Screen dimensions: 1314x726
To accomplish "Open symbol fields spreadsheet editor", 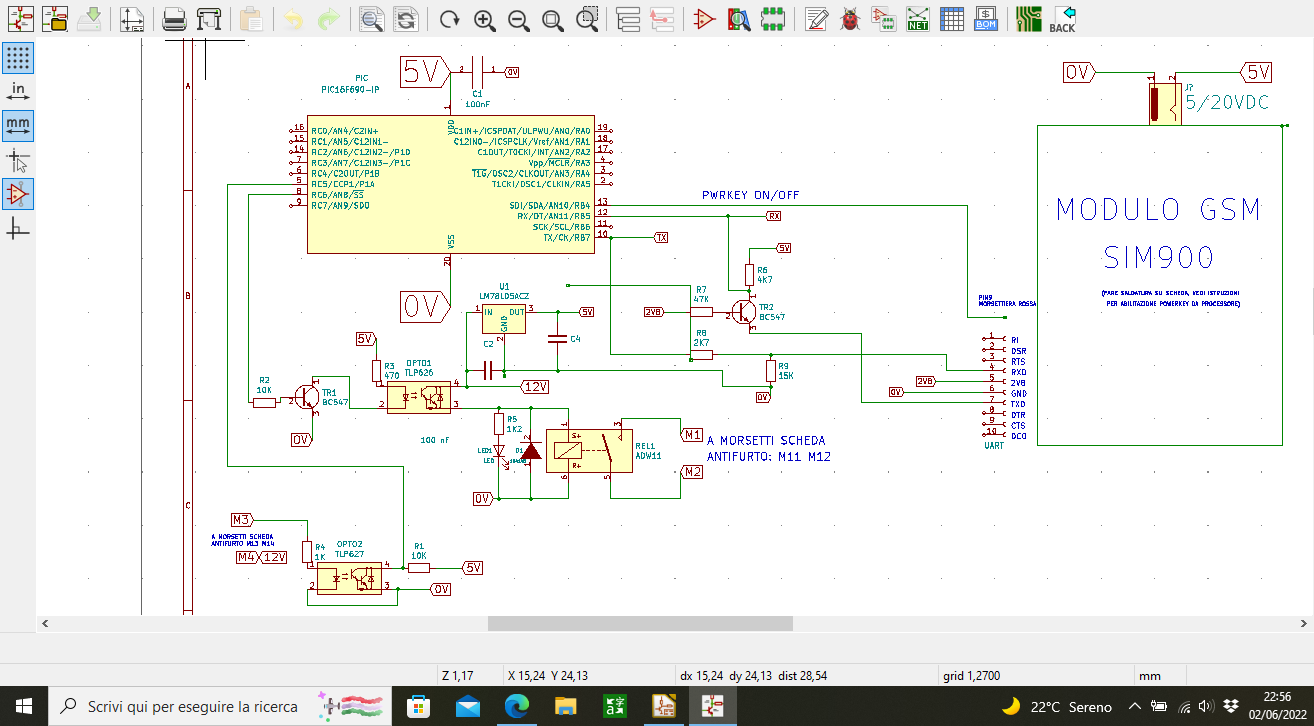I will (952, 19).
